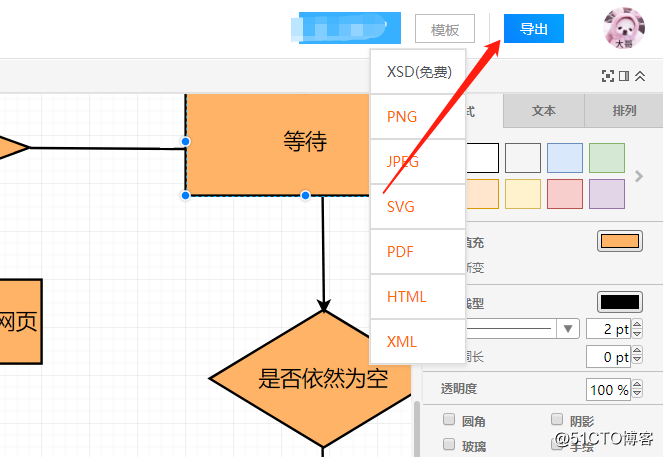Enable the 玻璃 glass checkbox
This screenshot has height=457, width=663.
click(x=449, y=444)
